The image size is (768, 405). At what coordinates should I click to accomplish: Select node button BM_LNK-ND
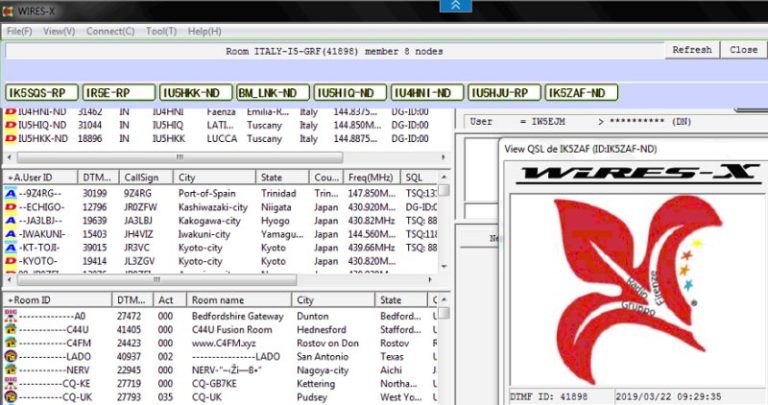click(x=273, y=93)
